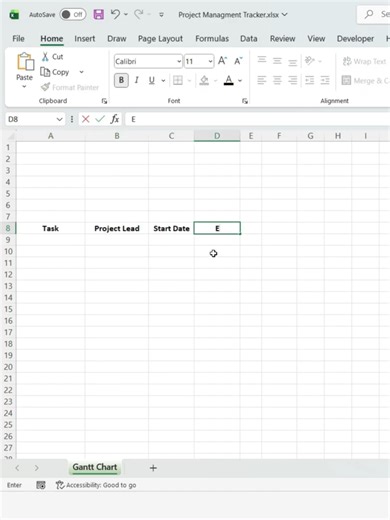
Task: Click the Copy button
Action: 55,72
